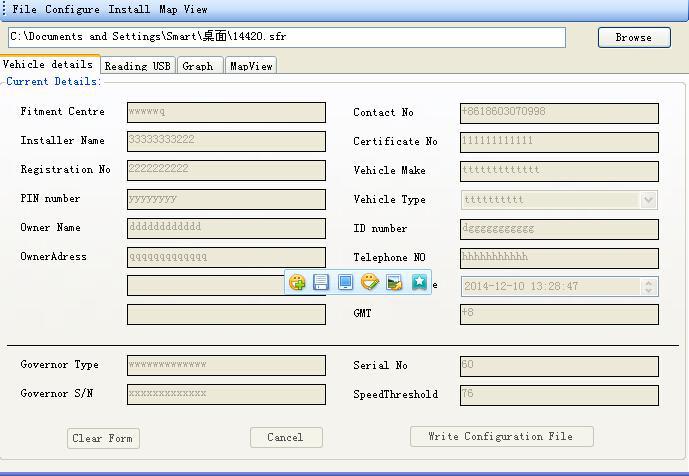Expand the Vehicle Type dropdown

[649, 200]
